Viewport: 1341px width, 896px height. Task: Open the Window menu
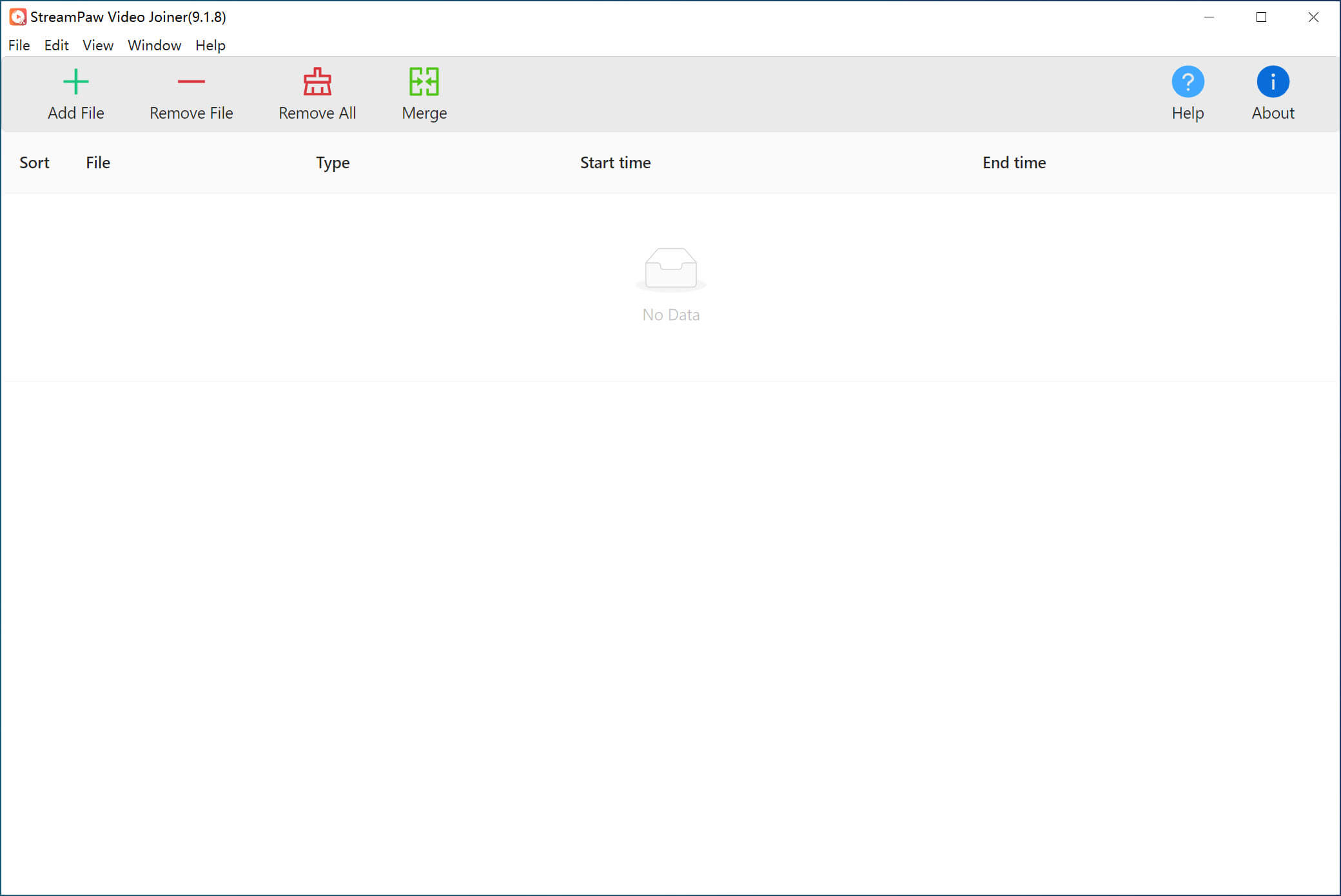pos(153,45)
